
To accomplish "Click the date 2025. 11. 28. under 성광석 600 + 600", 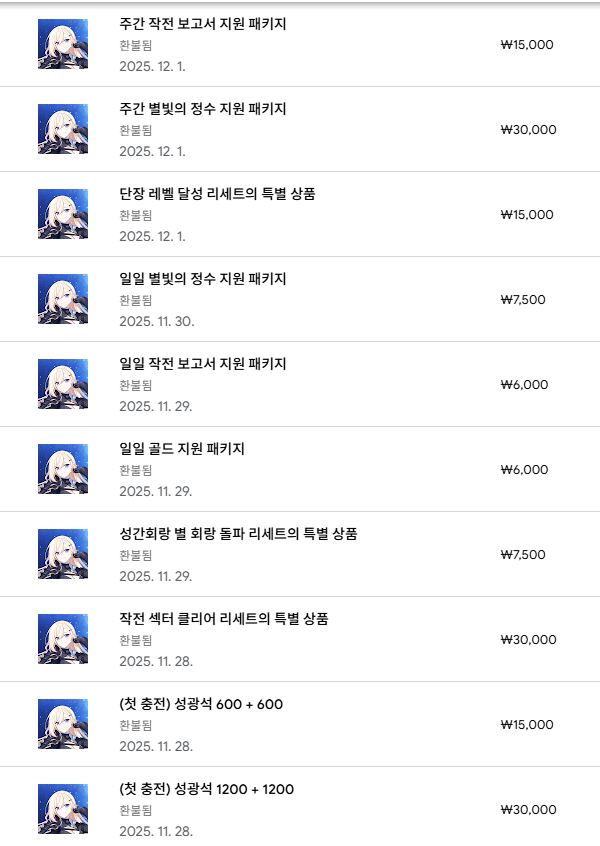I will click(152, 748).
